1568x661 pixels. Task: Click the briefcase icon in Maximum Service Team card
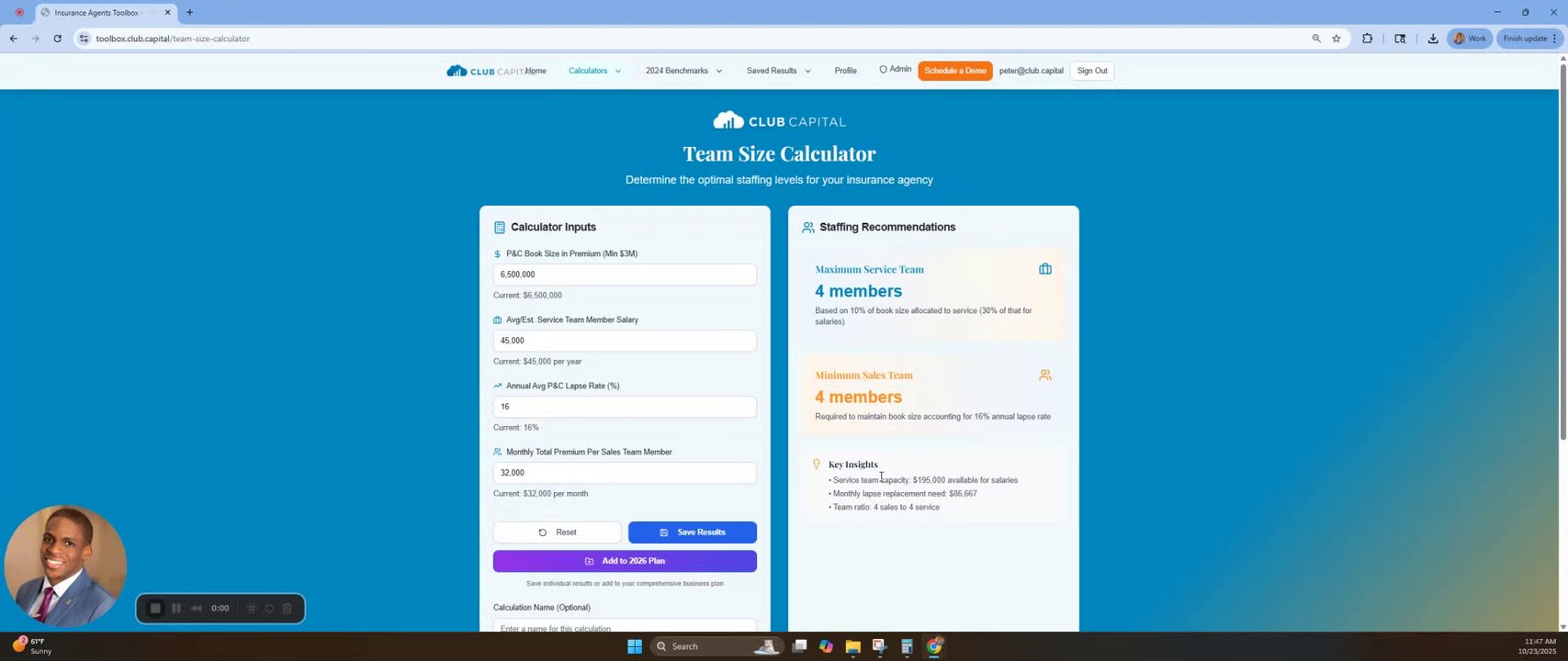pyautogui.click(x=1045, y=269)
